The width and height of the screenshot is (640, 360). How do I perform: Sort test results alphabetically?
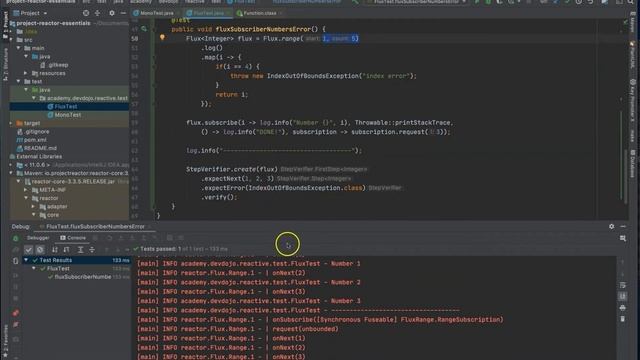pyautogui.click(x=55, y=249)
